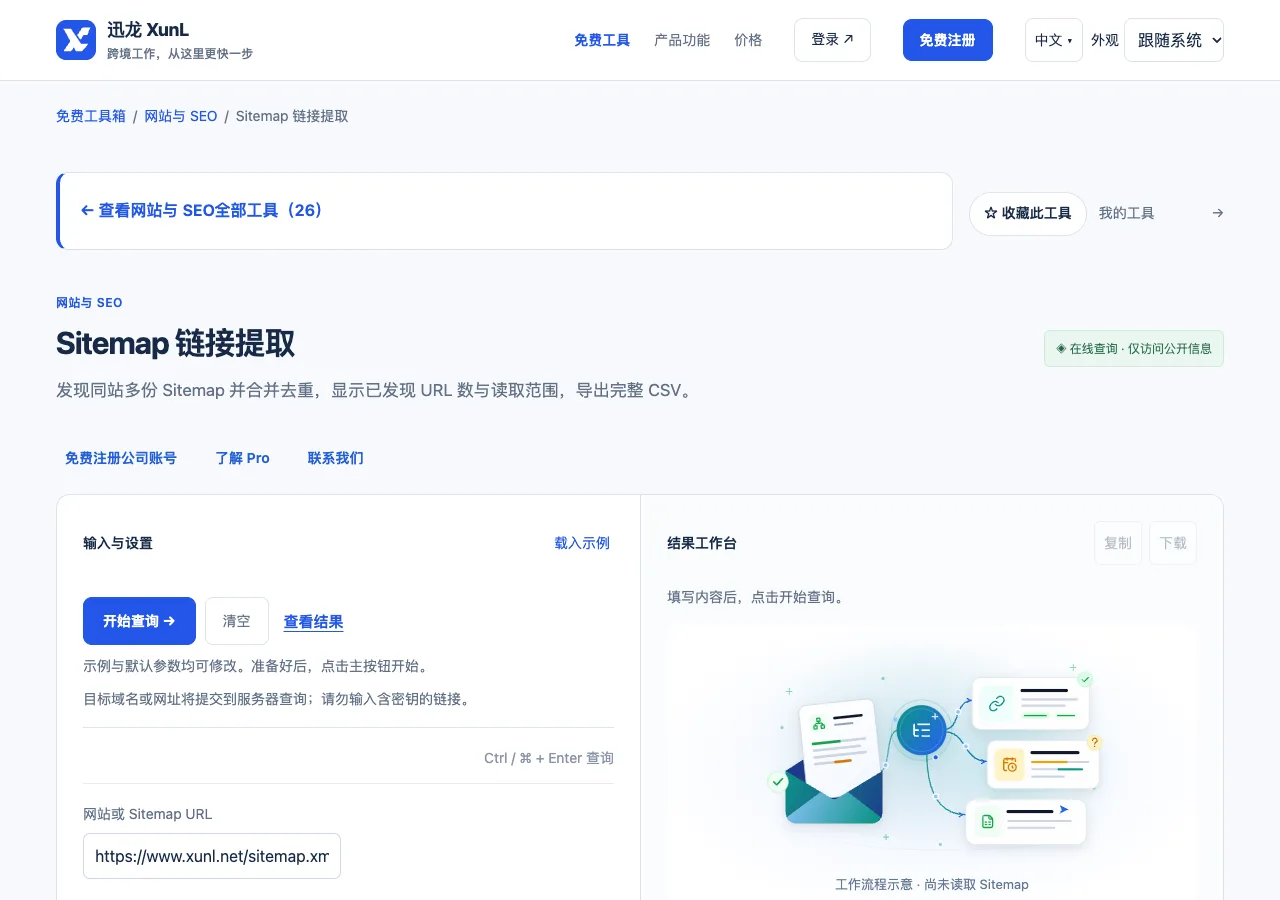Click the 外观 label
This screenshot has width=1280, height=900.
tap(1105, 40)
